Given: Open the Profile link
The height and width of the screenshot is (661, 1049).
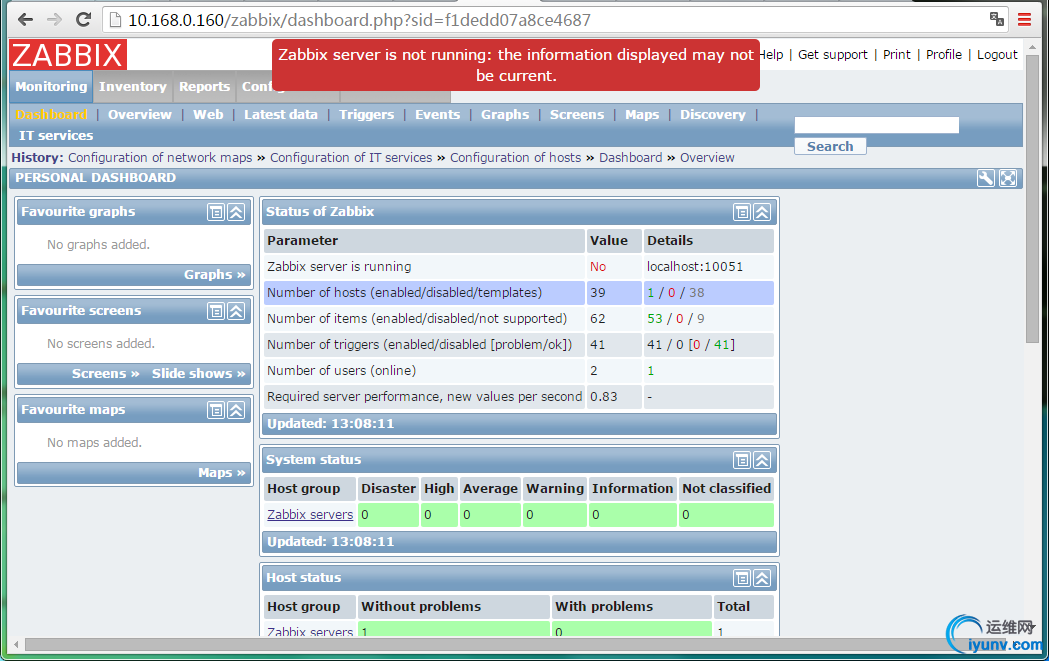Looking at the screenshot, I should pos(943,55).
